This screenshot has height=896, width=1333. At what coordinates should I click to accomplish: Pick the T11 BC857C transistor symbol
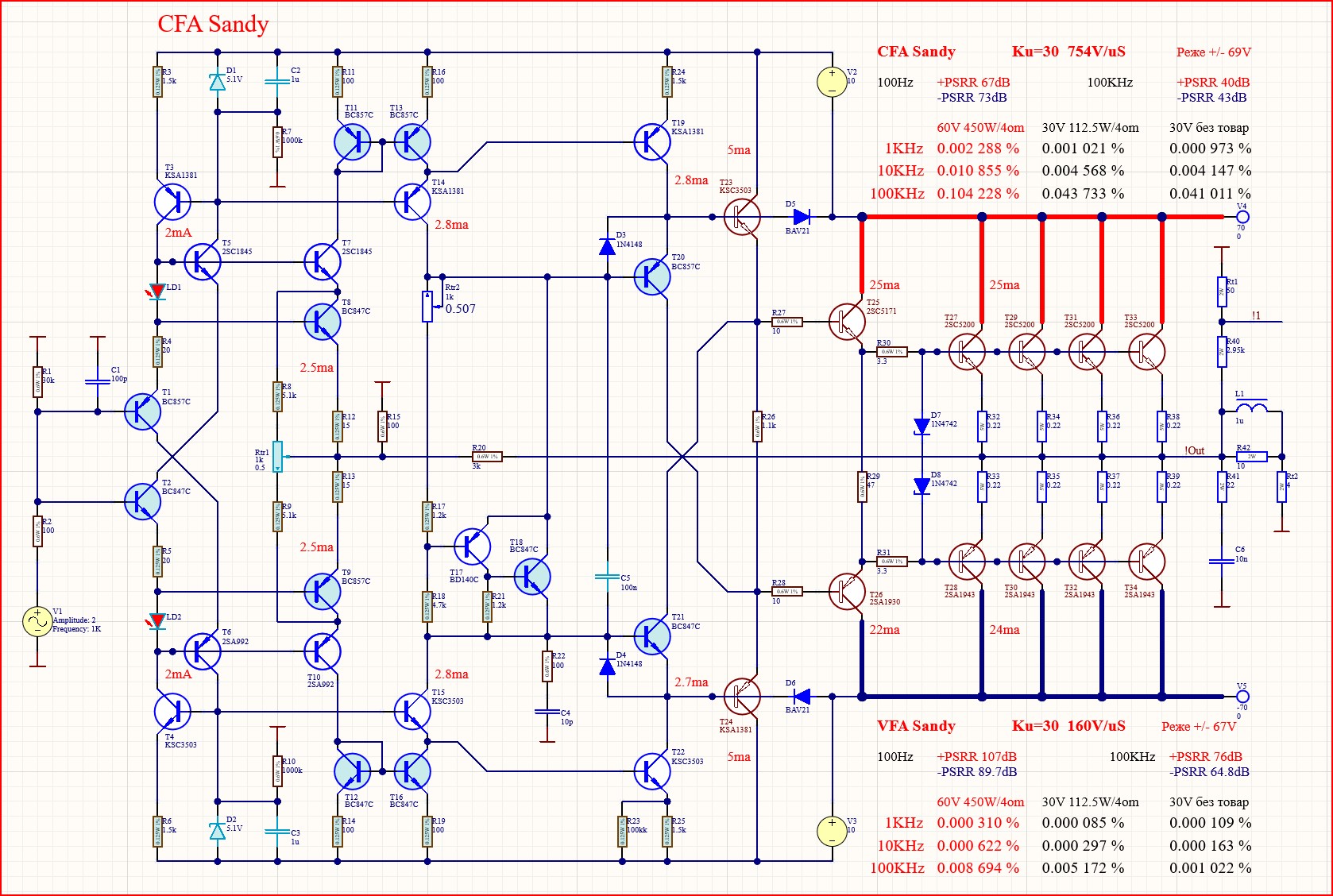tap(353, 142)
